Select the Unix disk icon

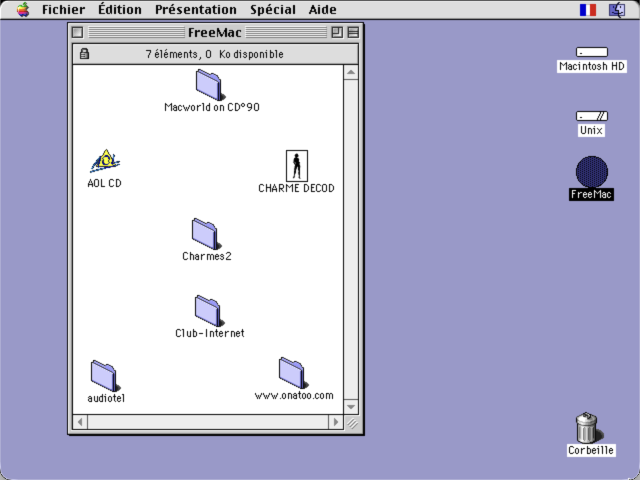(x=592, y=116)
